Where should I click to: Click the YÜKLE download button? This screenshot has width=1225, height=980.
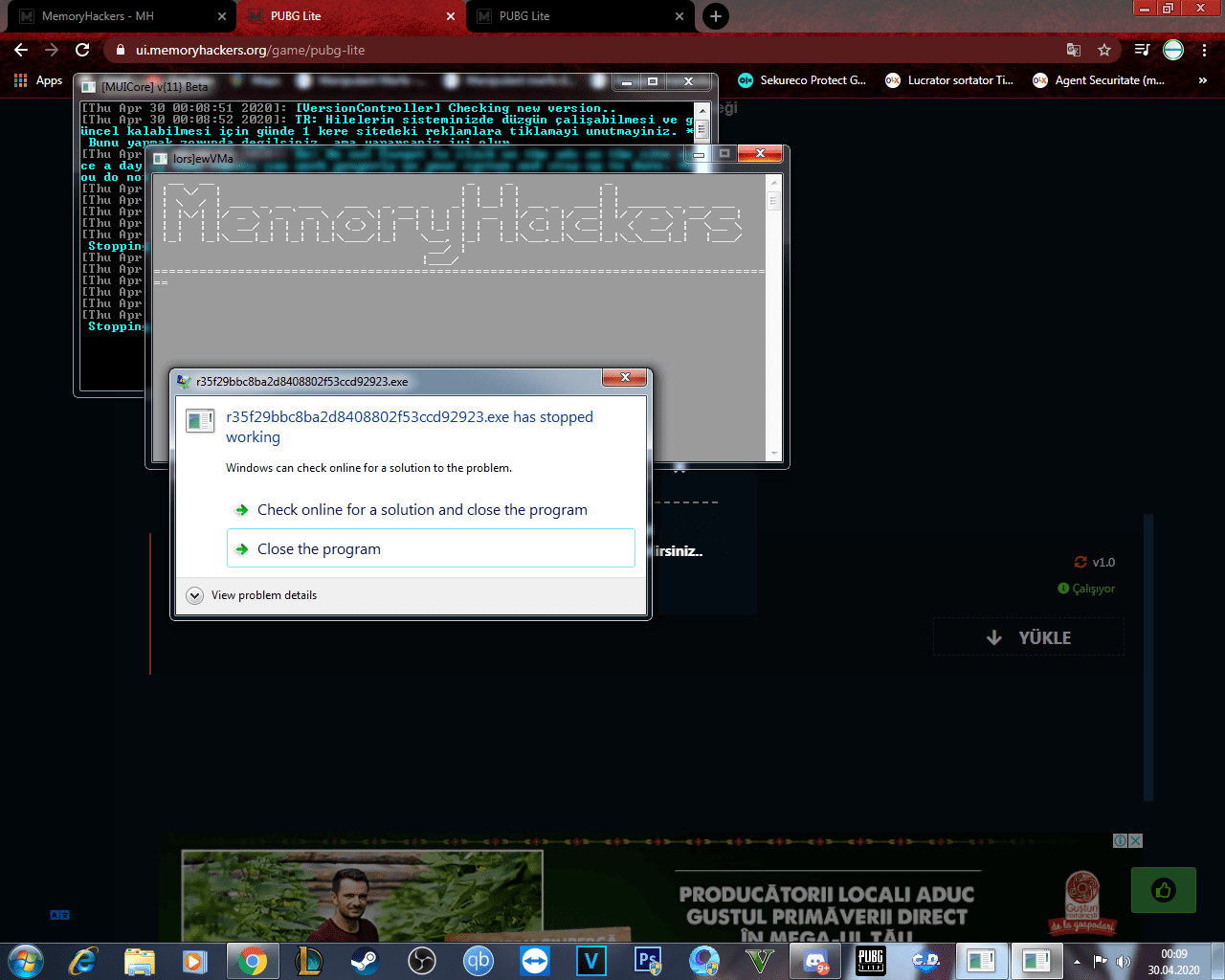pyautogui.click(x=1029, y=637)
